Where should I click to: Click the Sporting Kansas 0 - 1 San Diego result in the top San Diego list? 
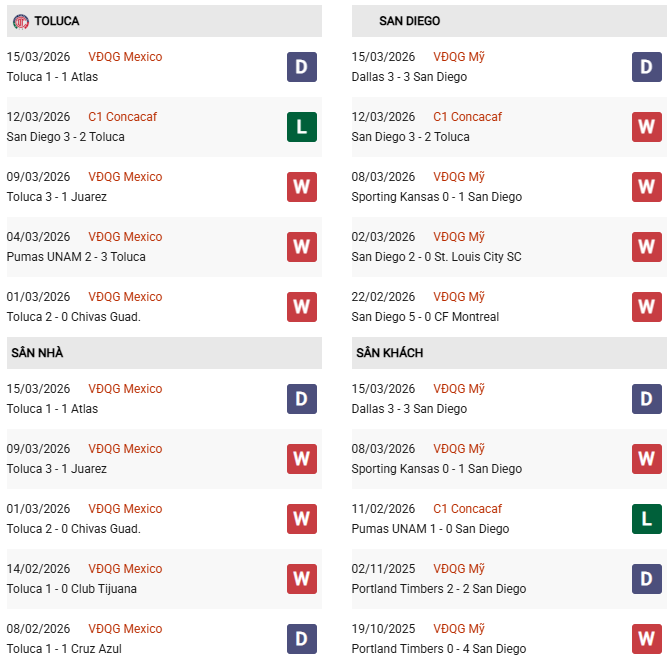click(x=437, y=197)
